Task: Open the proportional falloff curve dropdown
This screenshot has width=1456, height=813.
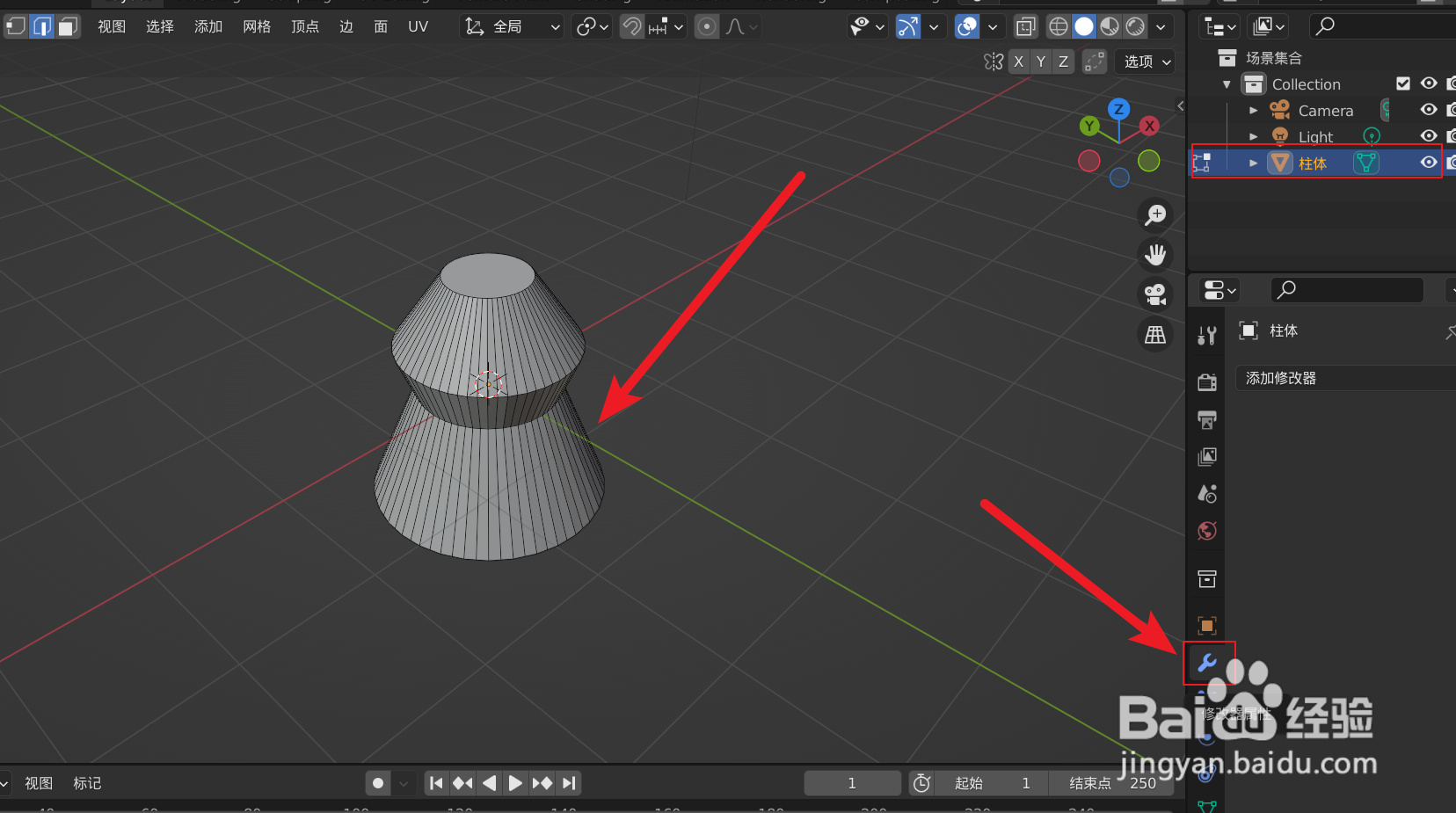Action: click(741, 26)
